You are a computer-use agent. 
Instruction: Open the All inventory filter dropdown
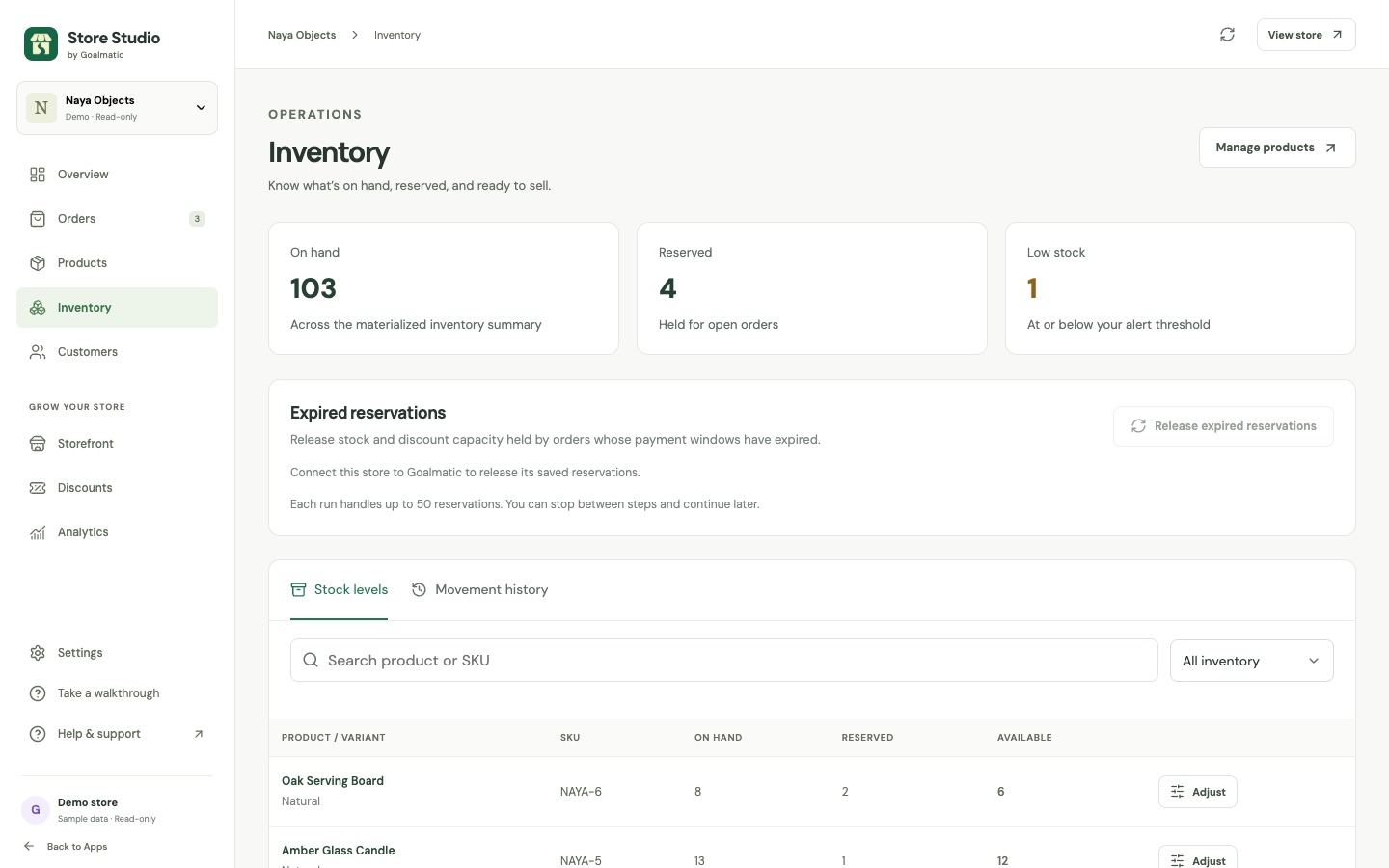(1251, 661)
